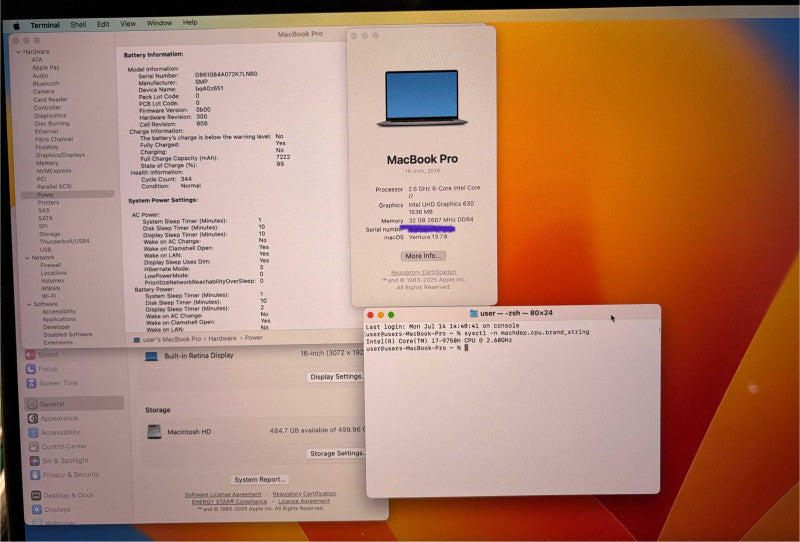Image resolution: width=800 pixels, height=542 pixels.
Task: Open Storage Settings
Action: 337,453
